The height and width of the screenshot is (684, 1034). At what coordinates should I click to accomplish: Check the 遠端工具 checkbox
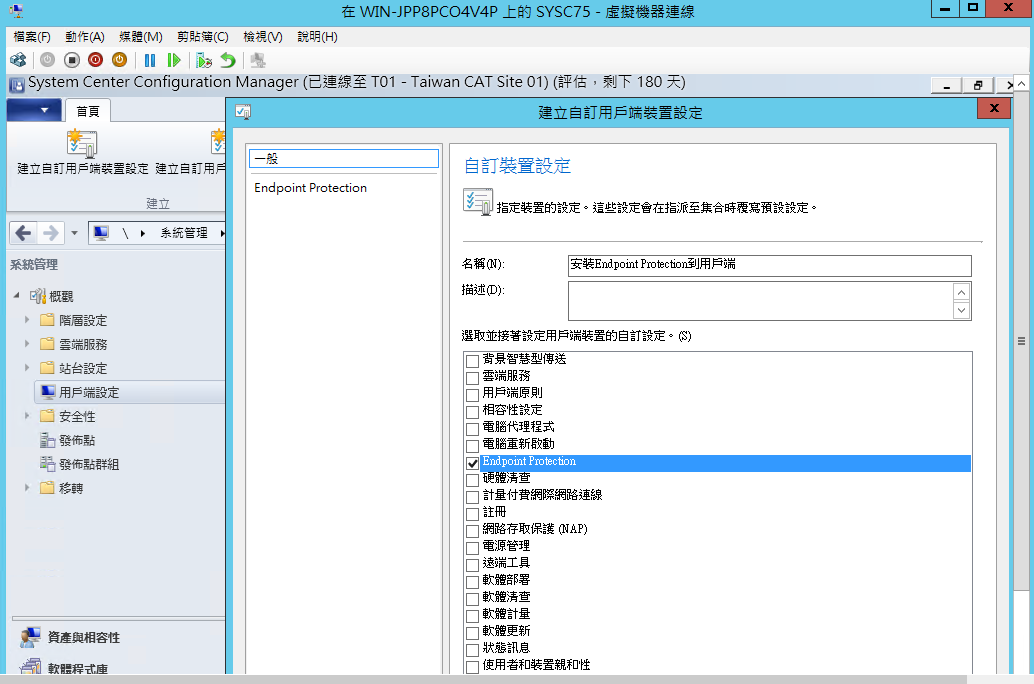pos(472,565)
